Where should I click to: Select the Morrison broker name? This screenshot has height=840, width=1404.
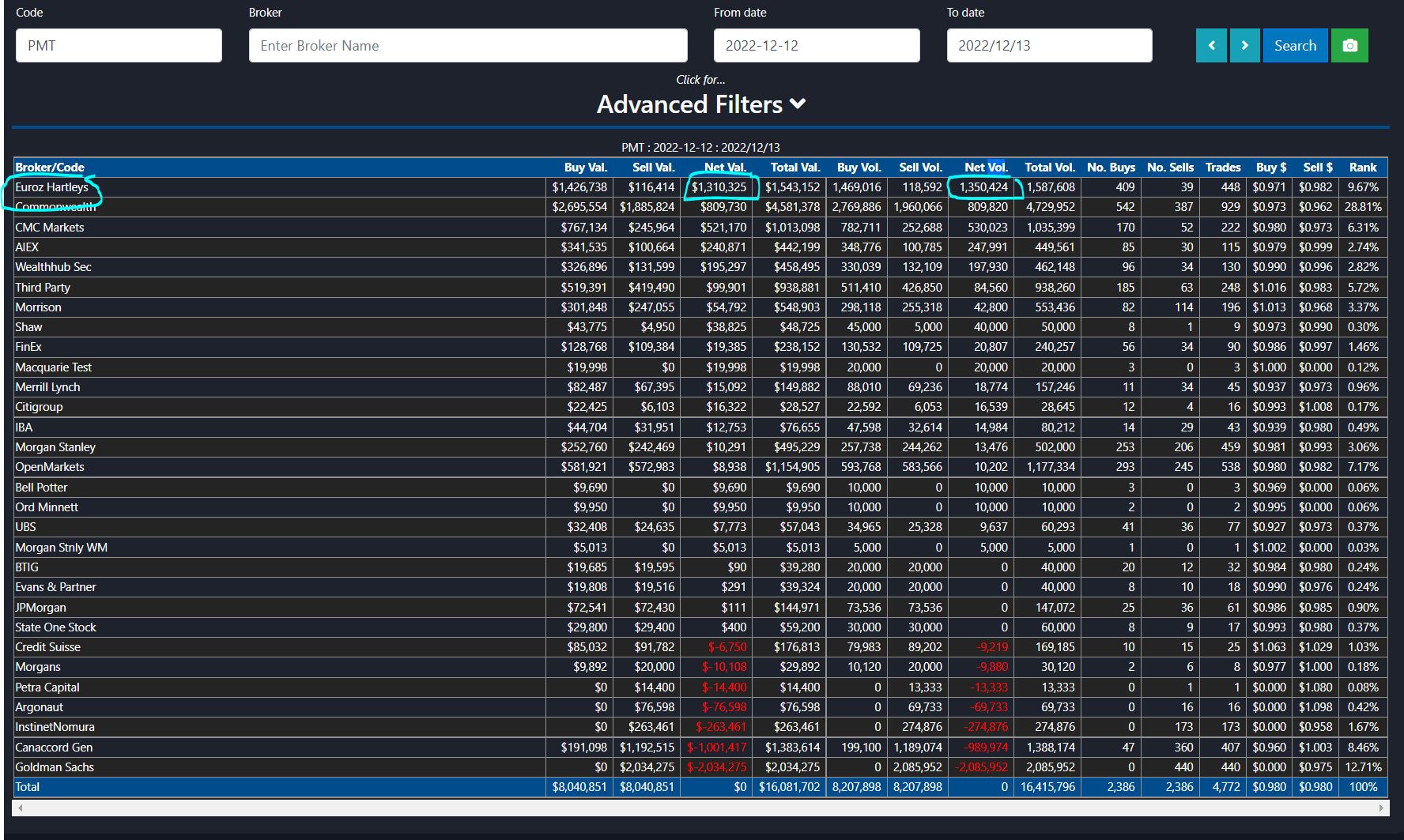tap(38, 307)
